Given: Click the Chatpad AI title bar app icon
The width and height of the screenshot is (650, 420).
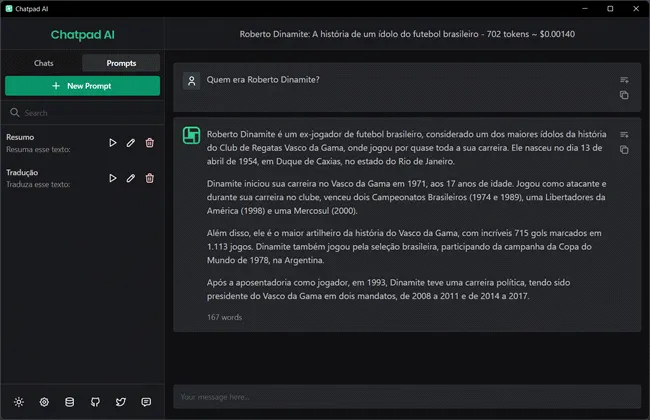Looking at the screenshot, I should click(9, 9).
